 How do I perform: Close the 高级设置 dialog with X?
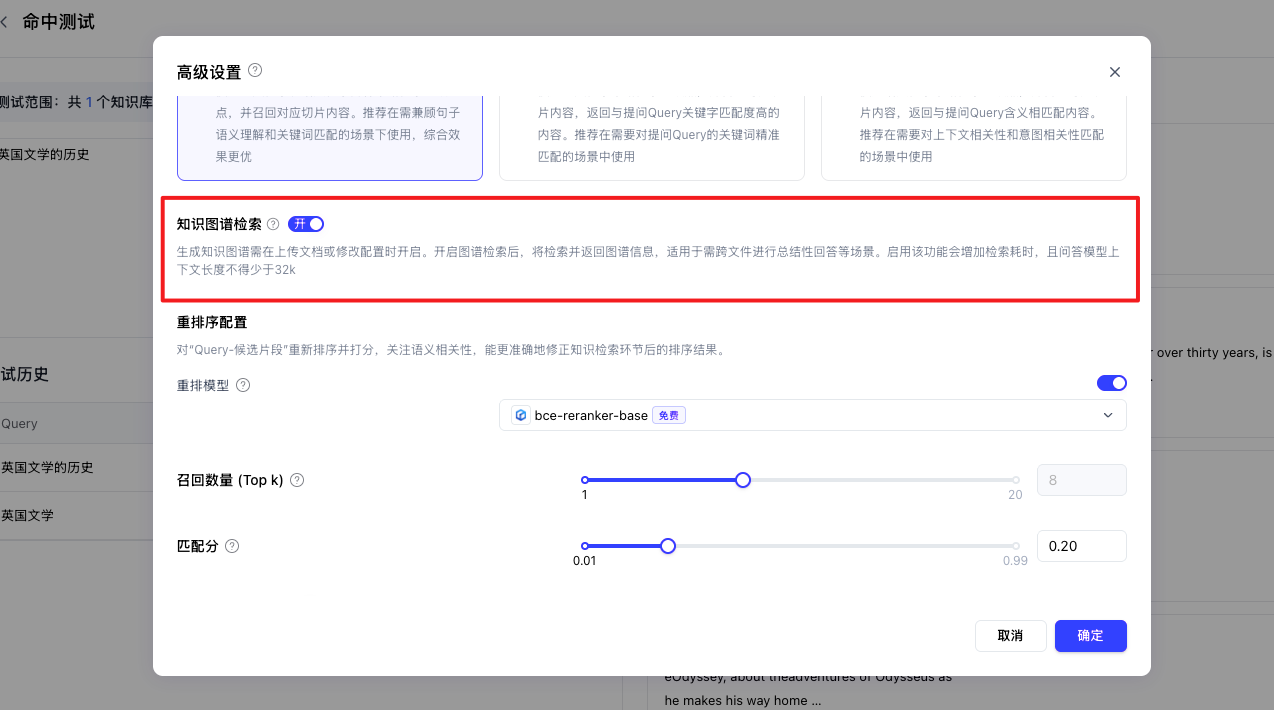(1114, 72)
